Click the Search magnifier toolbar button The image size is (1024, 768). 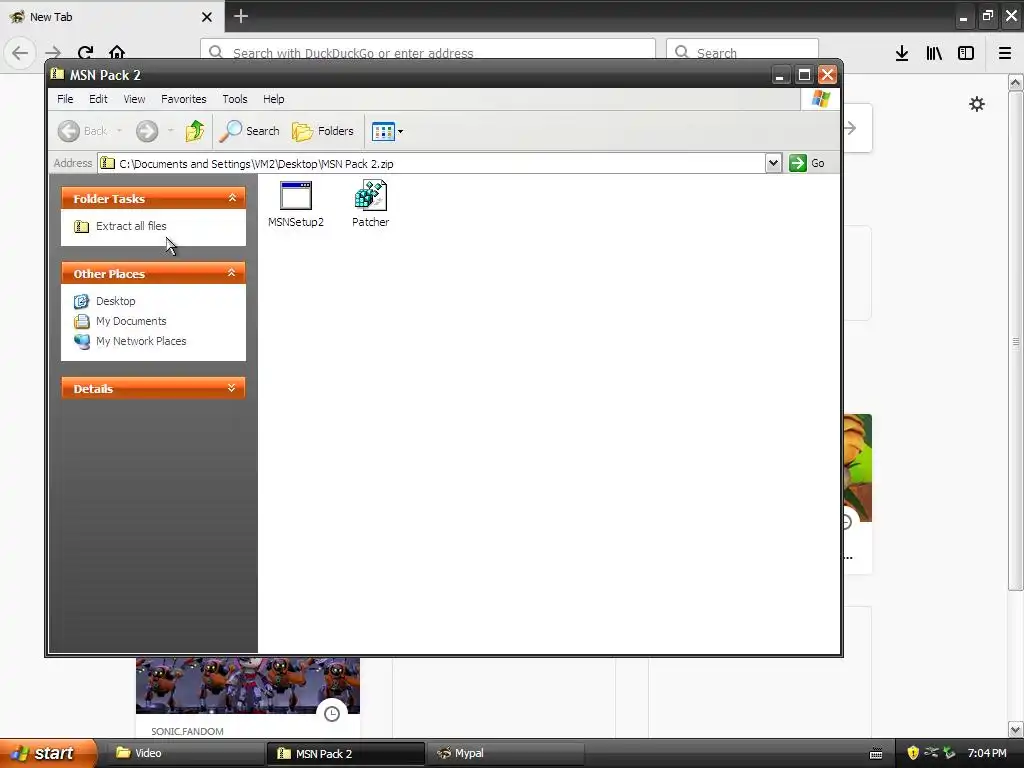pos(249,131)
